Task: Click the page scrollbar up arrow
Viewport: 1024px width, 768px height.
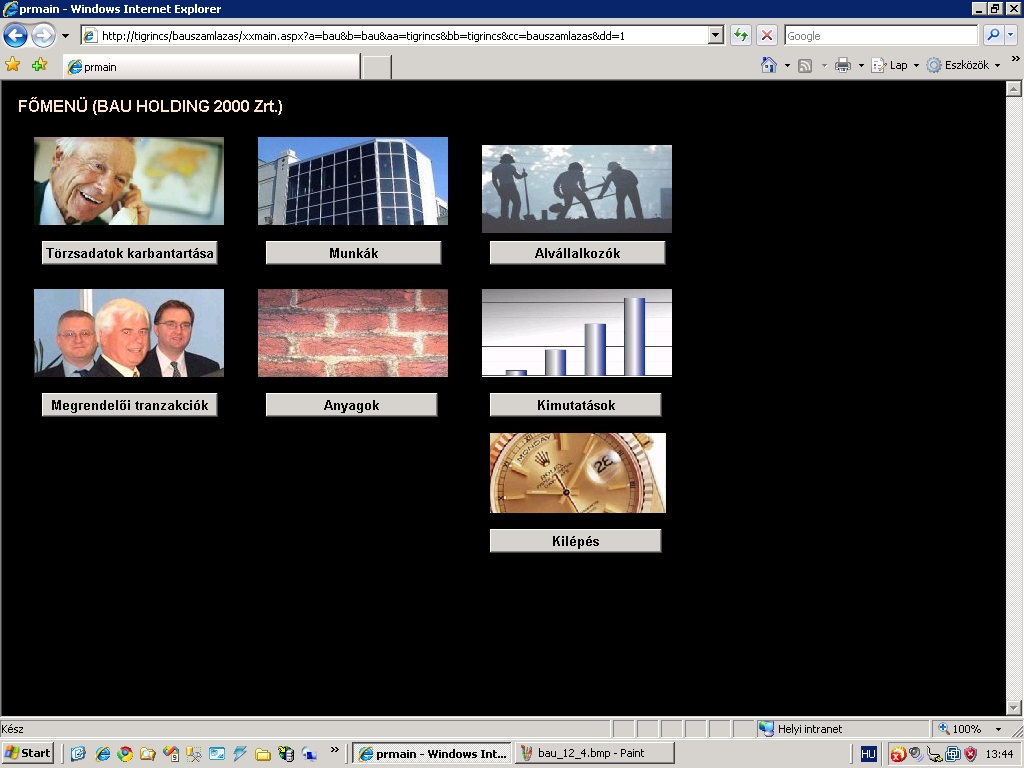Action: 1014,88
